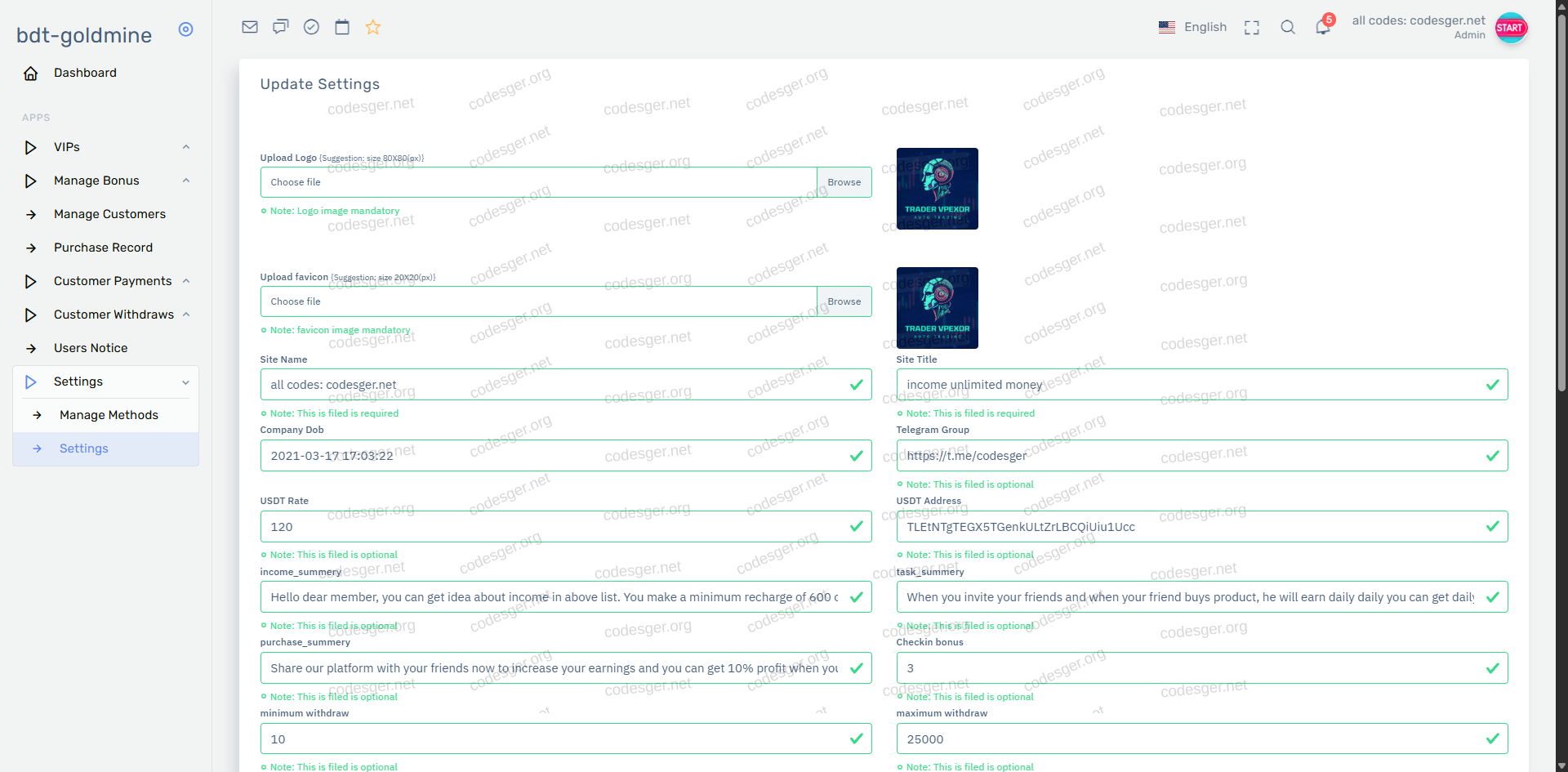Image resolution: width=1568 pixels, height=772 pixels.
Task: Click the check-circle tasks icon
Action: [x=311, y=27]
